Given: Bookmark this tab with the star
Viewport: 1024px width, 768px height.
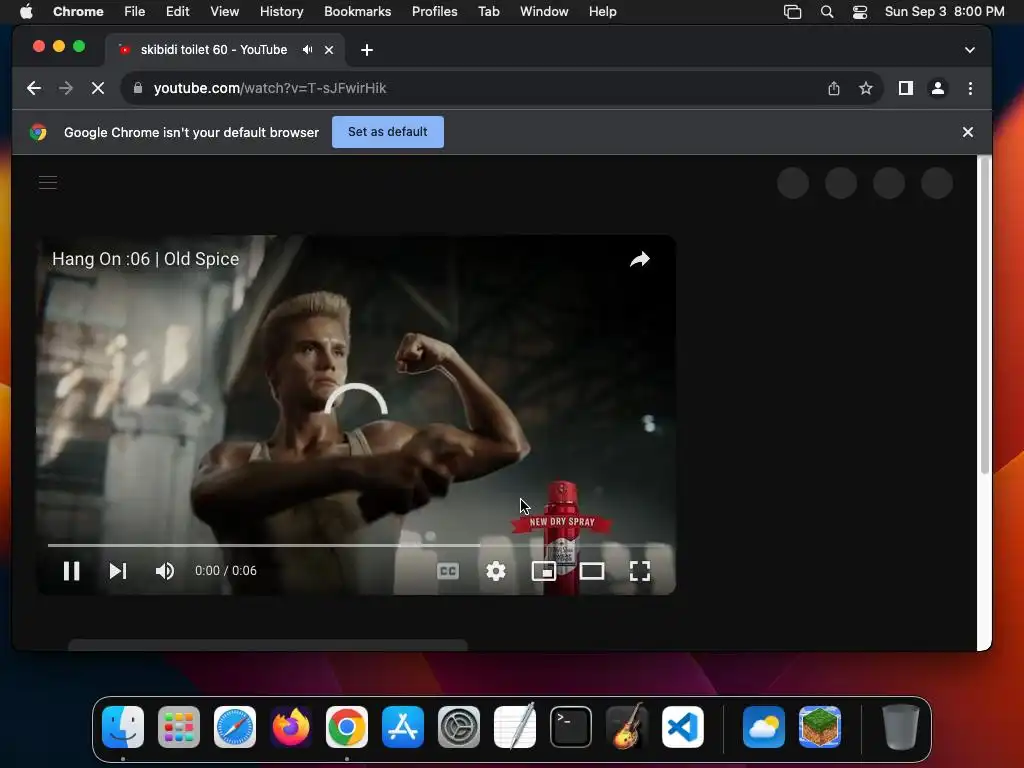Looking at the screenshot, I should pos(866,88).
